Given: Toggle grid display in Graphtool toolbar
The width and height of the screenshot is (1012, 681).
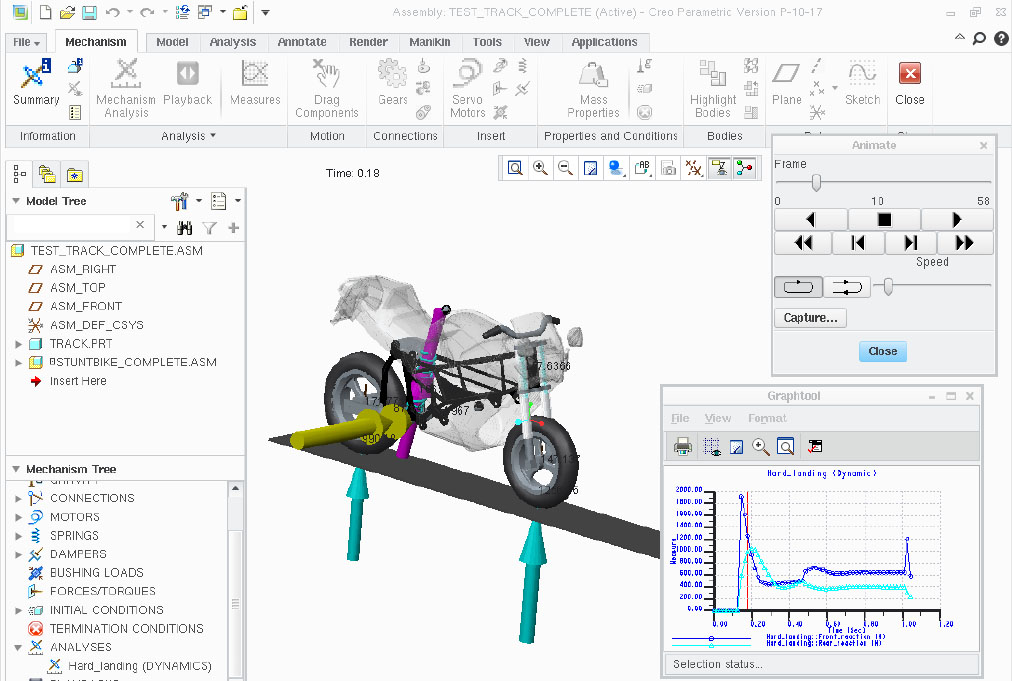Looking at the screenshot, I should coord(712,446).
